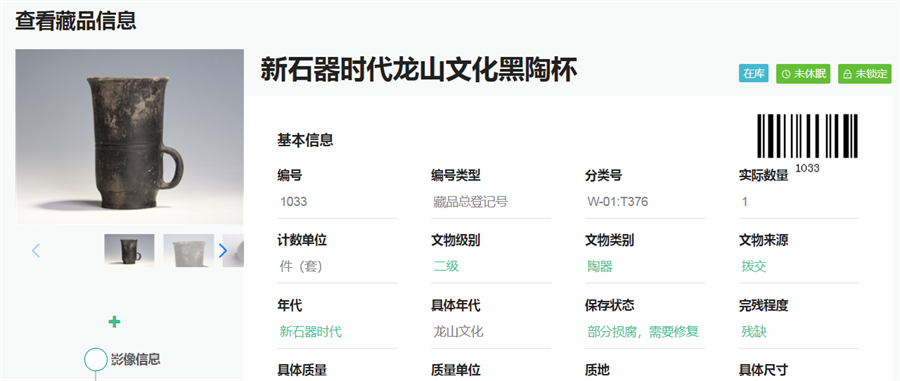This screenshot has width=900, height=381.
Task: Click the 文物类别 field label
Action: (610, 240)
